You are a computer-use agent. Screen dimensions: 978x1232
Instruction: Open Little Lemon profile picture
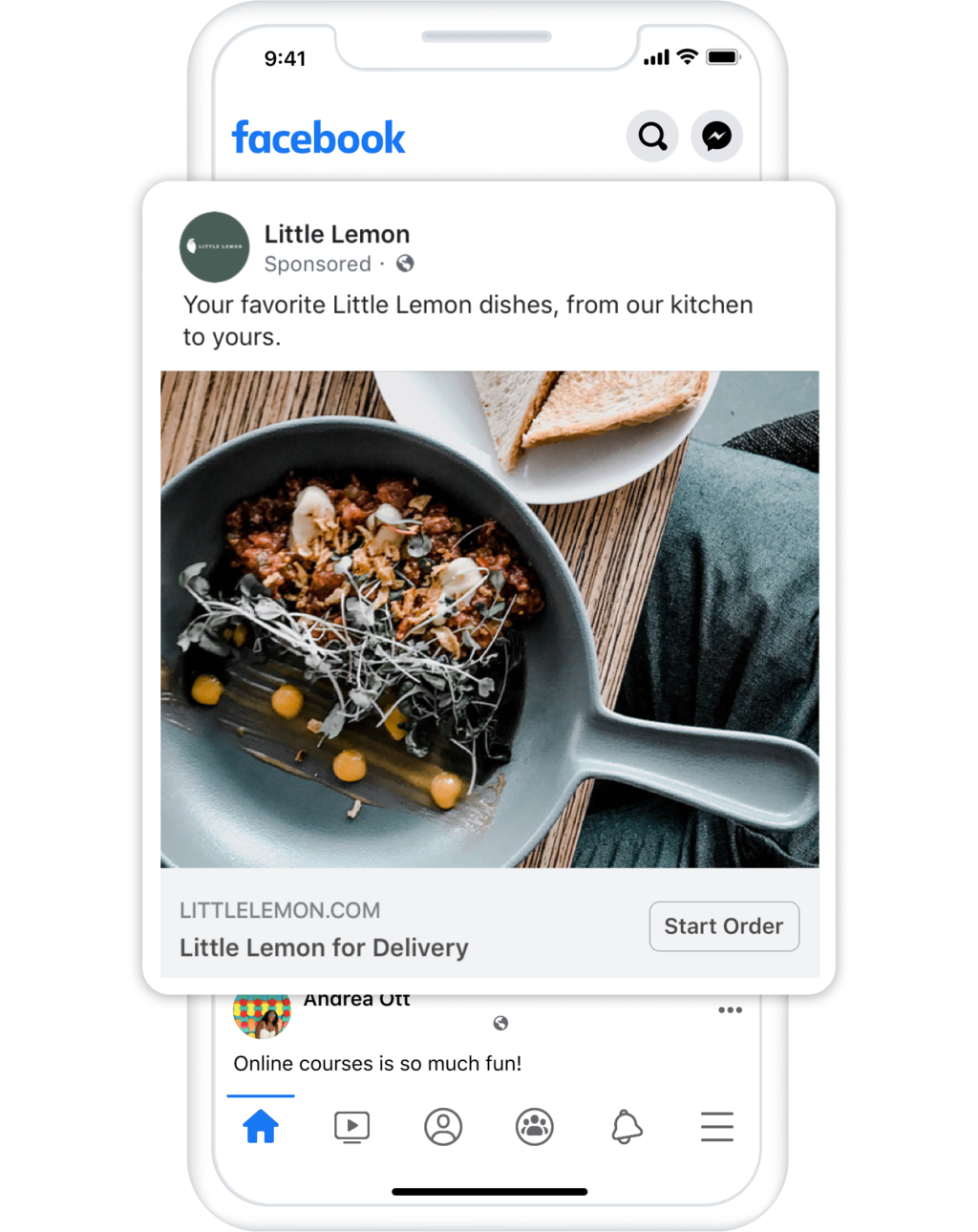pyautogui.click(x=215, y=247)
